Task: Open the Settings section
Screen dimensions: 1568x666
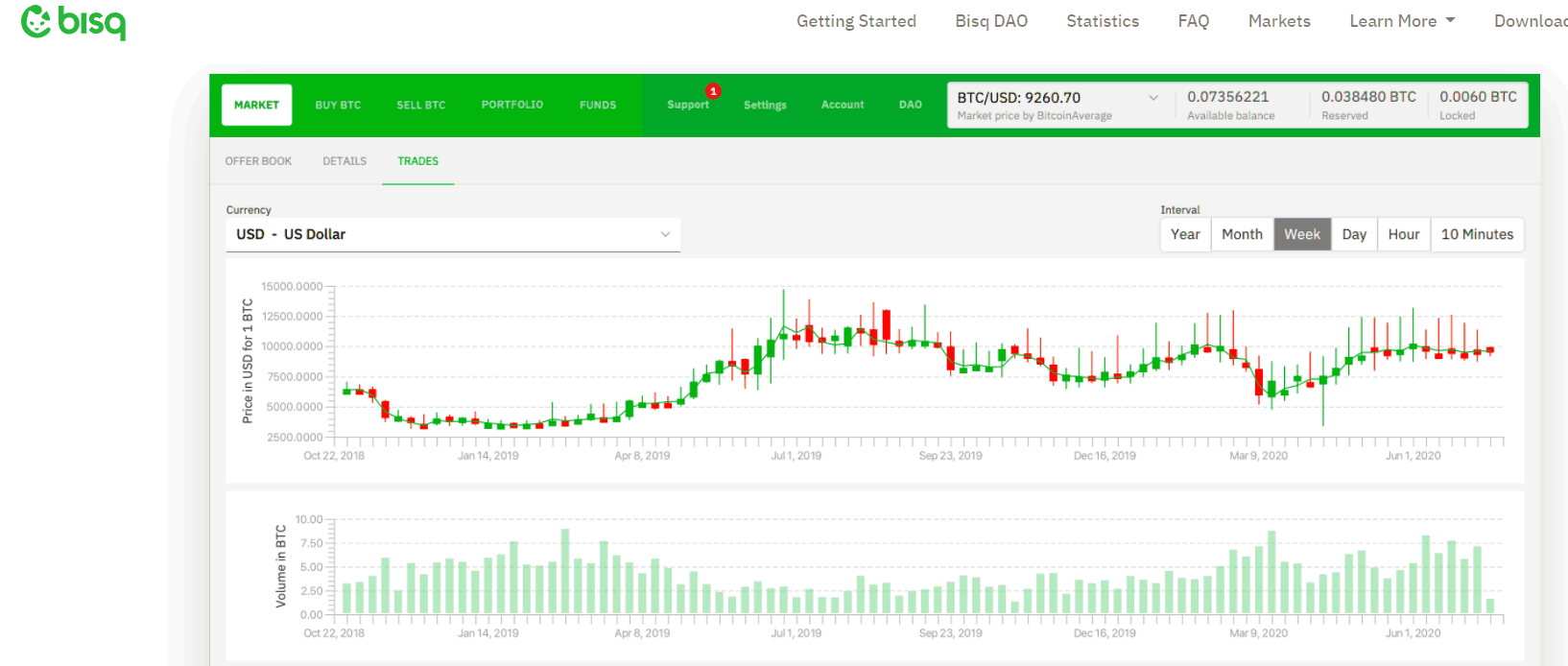Action: point(765,106)
